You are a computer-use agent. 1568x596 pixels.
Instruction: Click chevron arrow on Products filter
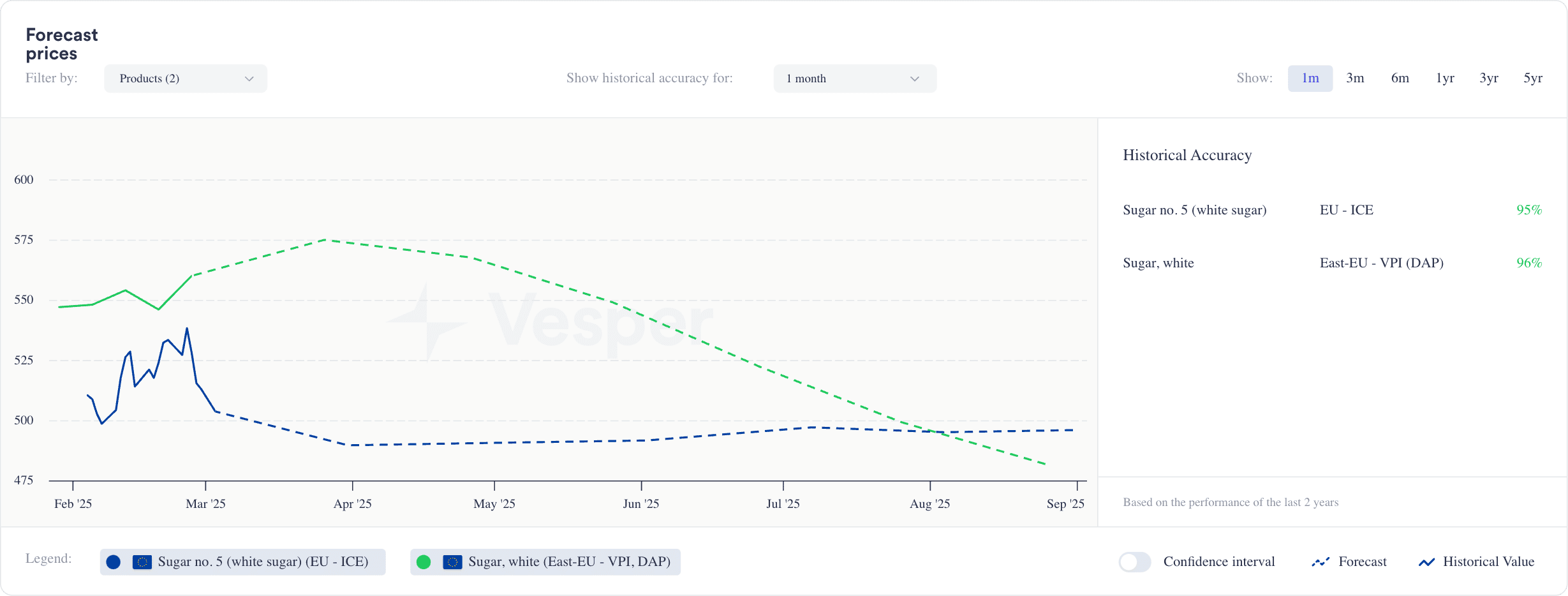249,78
